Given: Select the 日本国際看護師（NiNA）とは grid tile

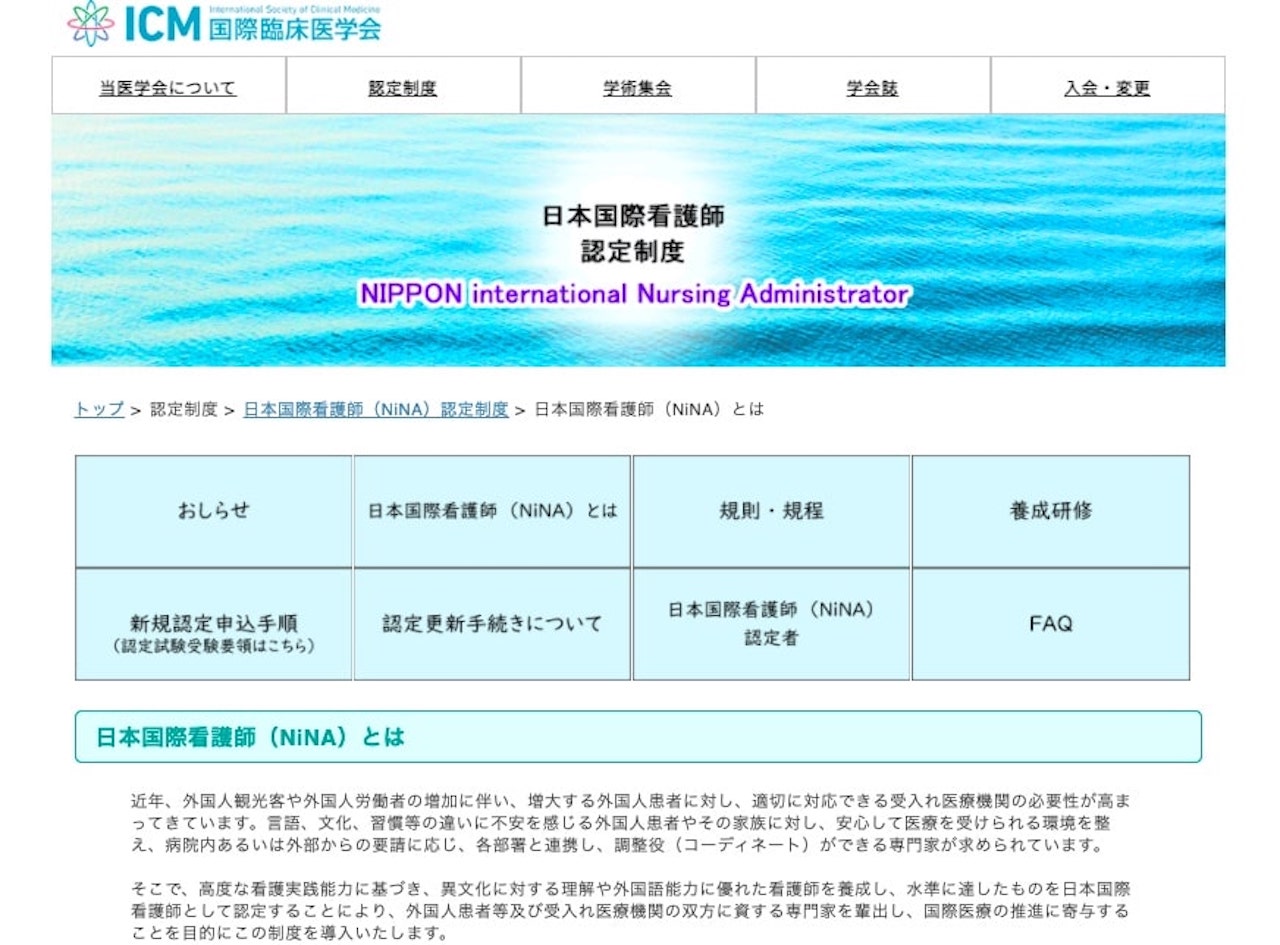Looking at the screenshot, I should point(492,511).
